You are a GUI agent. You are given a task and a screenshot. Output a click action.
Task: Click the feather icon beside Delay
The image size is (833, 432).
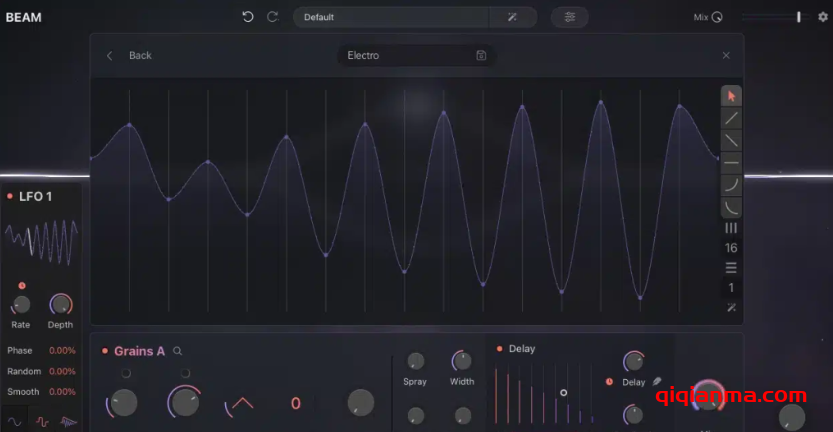657,381
